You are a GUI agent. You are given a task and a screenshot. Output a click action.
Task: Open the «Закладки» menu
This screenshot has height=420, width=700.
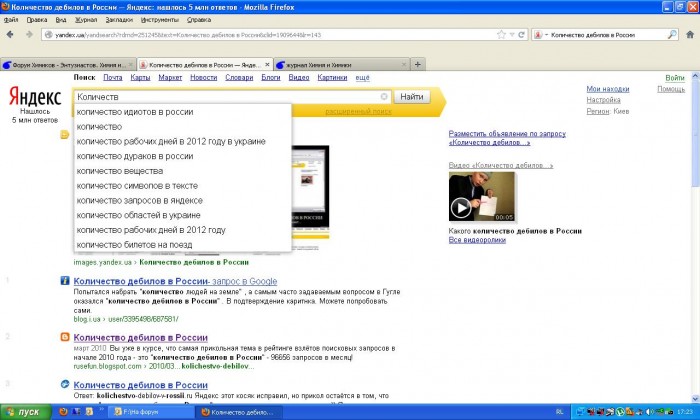pos(118,19)
